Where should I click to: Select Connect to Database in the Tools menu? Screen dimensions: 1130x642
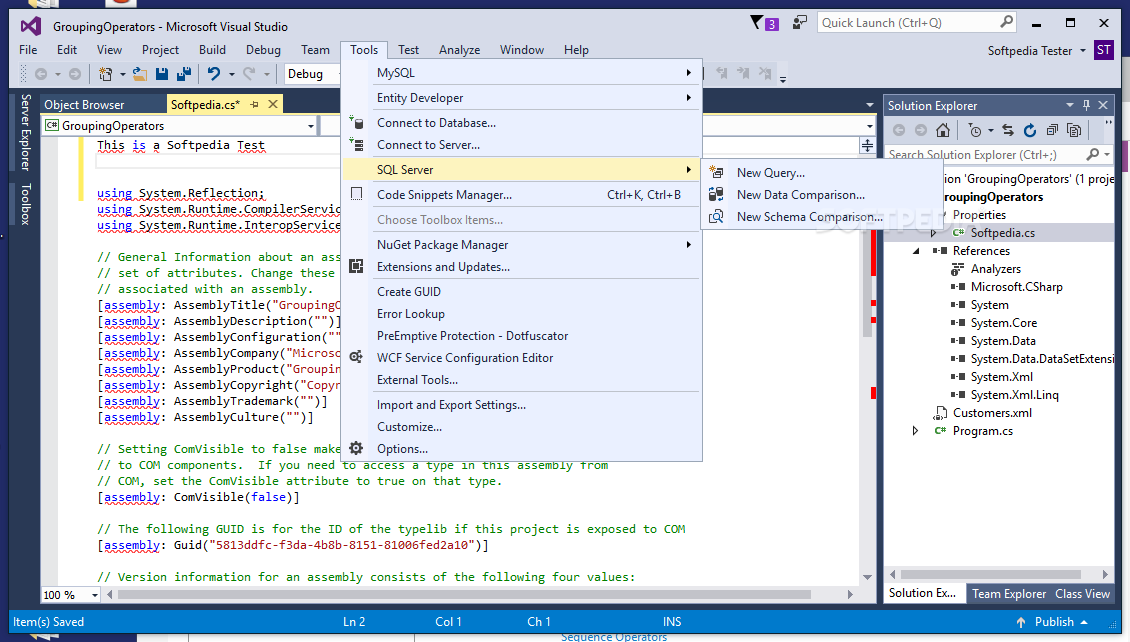click(x=521, y=122)
